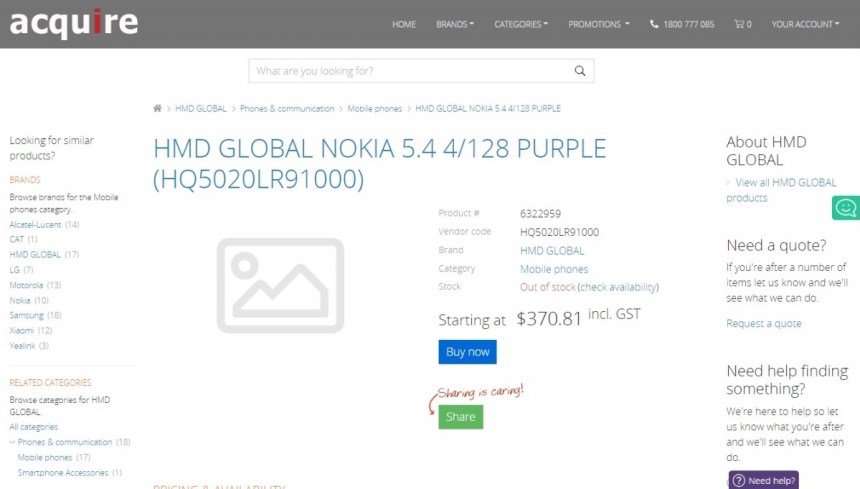Click product number 6322959

coord(540,213)
